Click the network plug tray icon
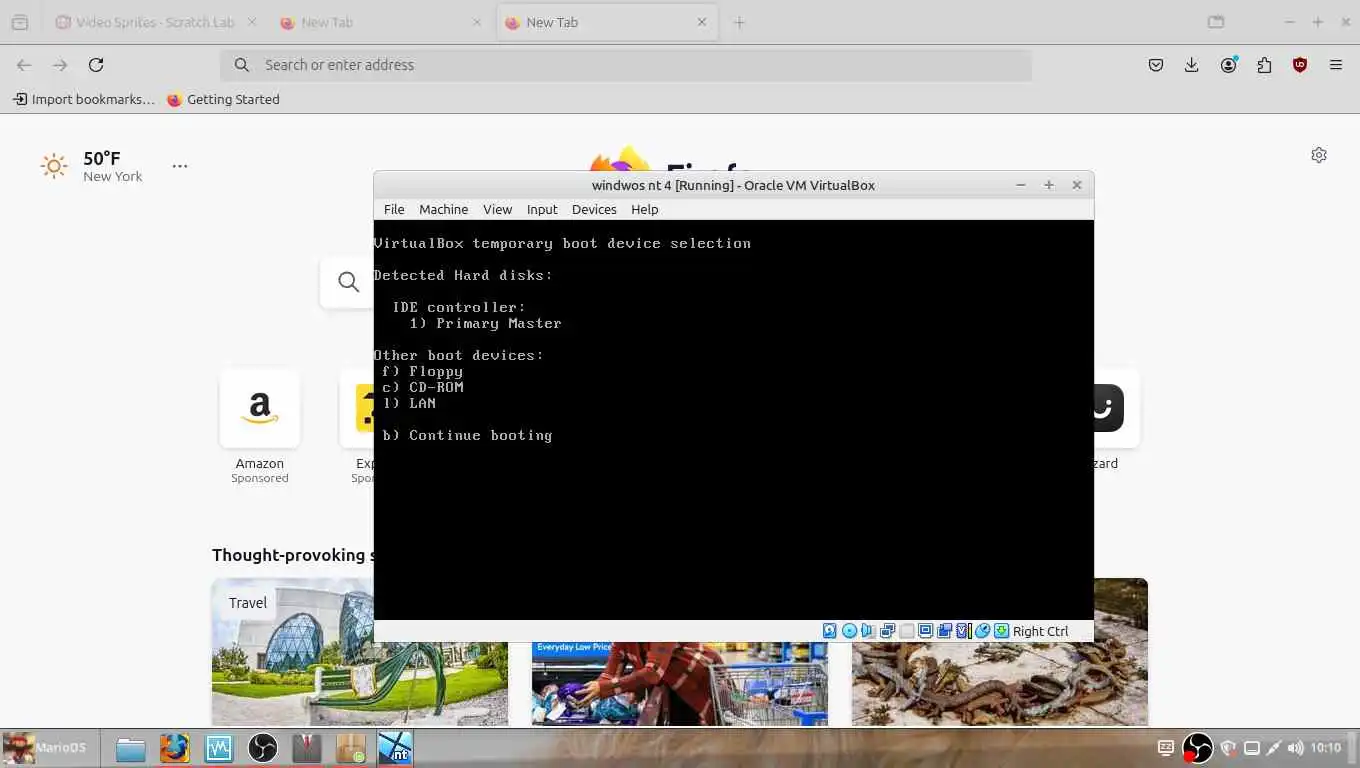This screenshot has width=1360, height=768. pos(1273,748)
